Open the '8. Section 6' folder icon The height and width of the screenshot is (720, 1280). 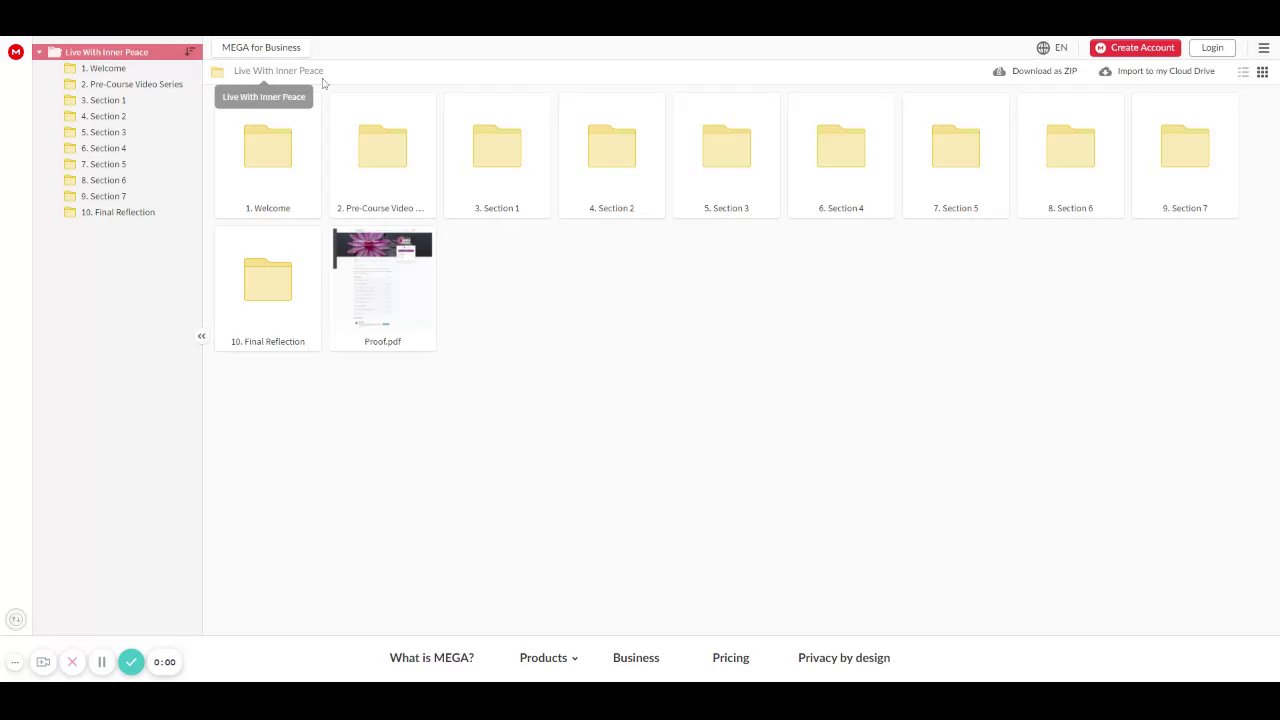coord(1070,146)
